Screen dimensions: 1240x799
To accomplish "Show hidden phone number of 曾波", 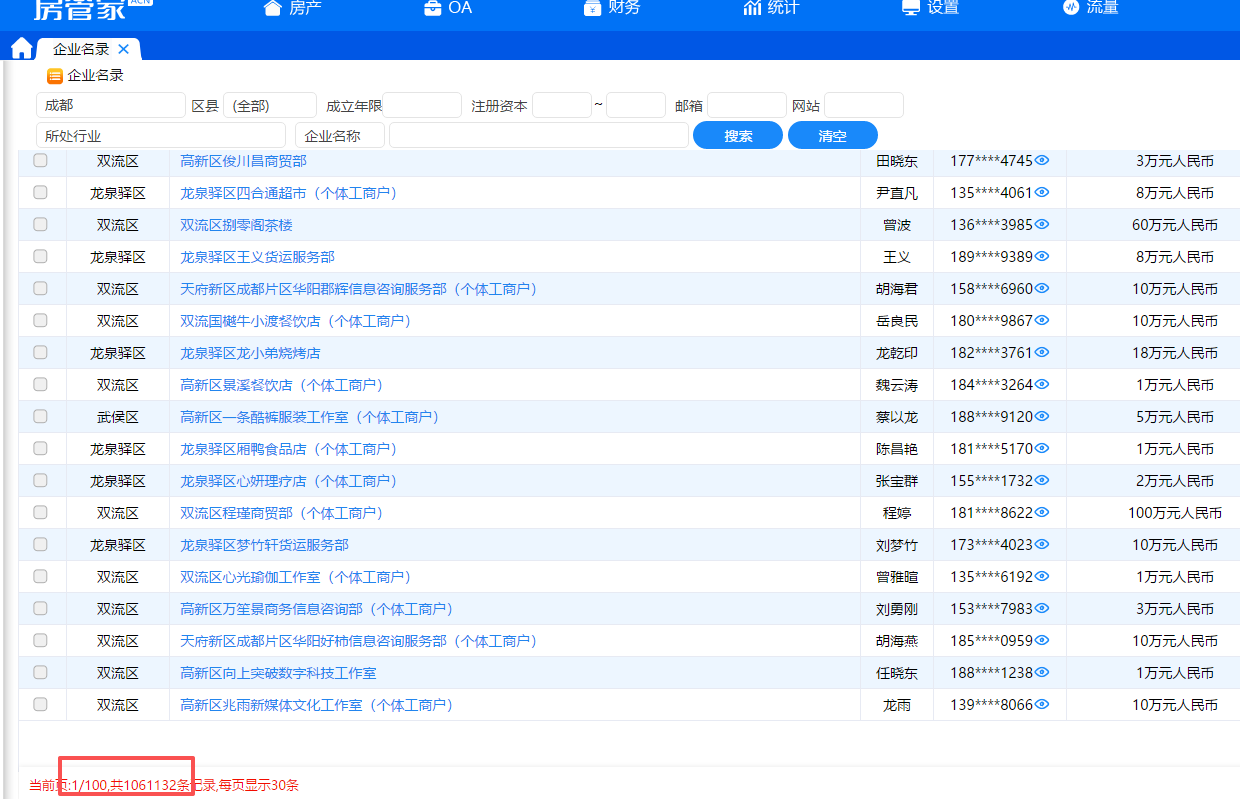I will tap(1042, 225).
